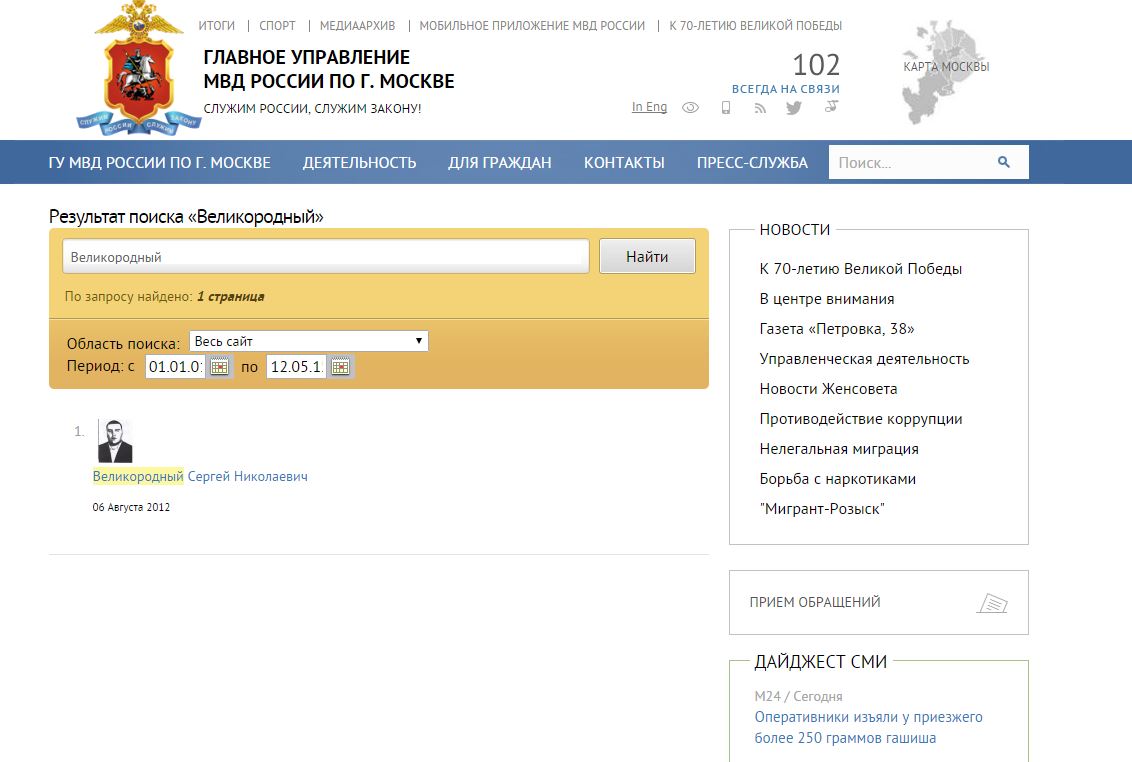1132x762 pixels.
Task: Open digest article about 250 граммов гашиша
Action: [868, 727]
